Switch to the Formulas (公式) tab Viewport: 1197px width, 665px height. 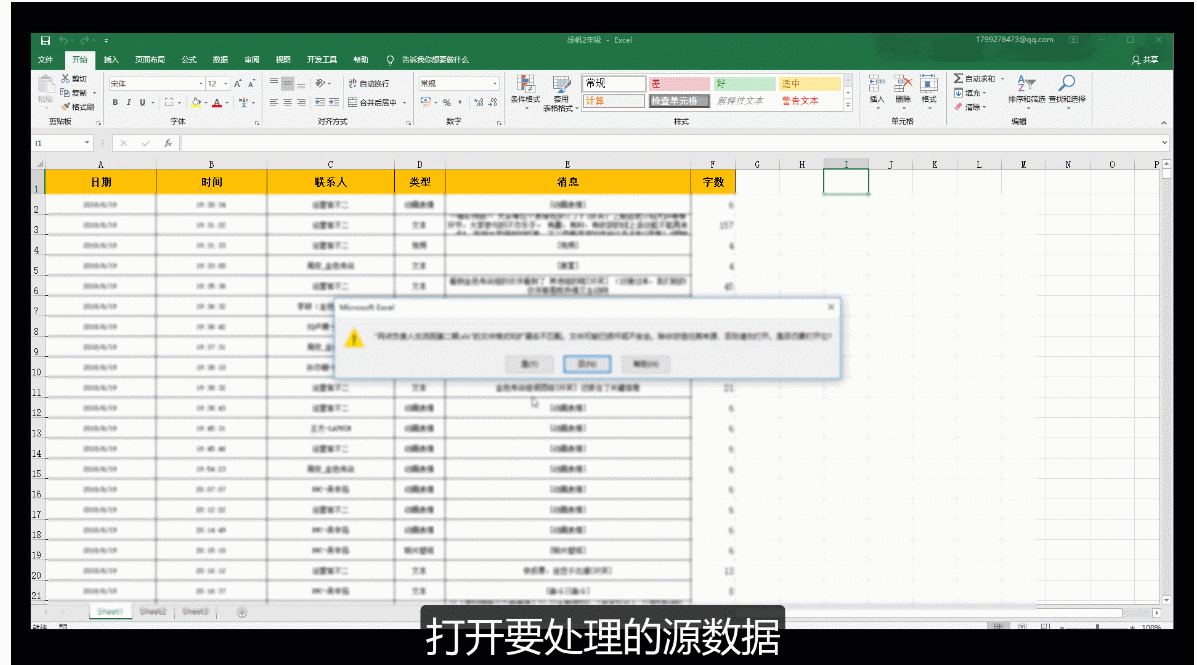(189, 60)
